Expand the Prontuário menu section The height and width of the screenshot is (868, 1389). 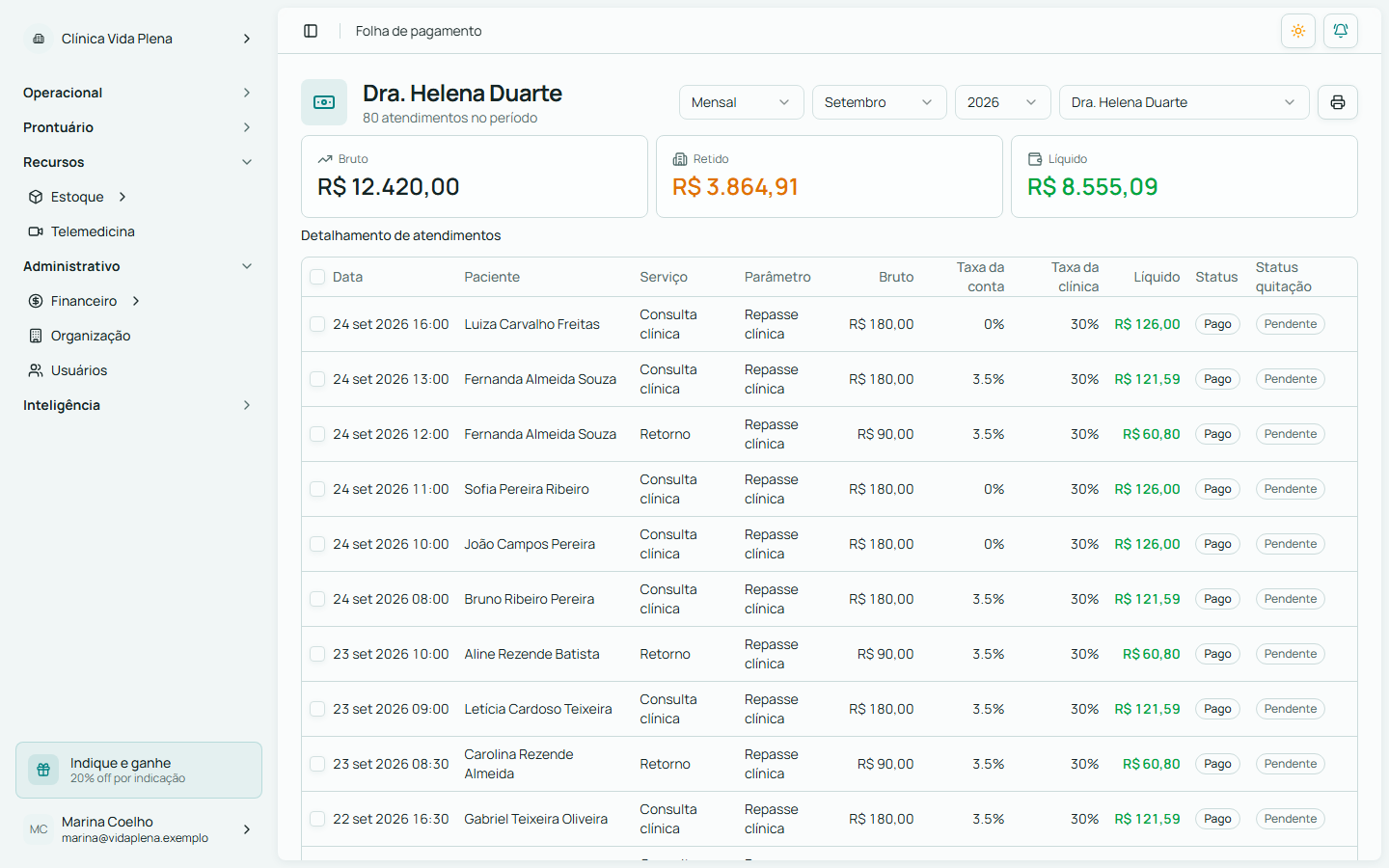[139, 127]
